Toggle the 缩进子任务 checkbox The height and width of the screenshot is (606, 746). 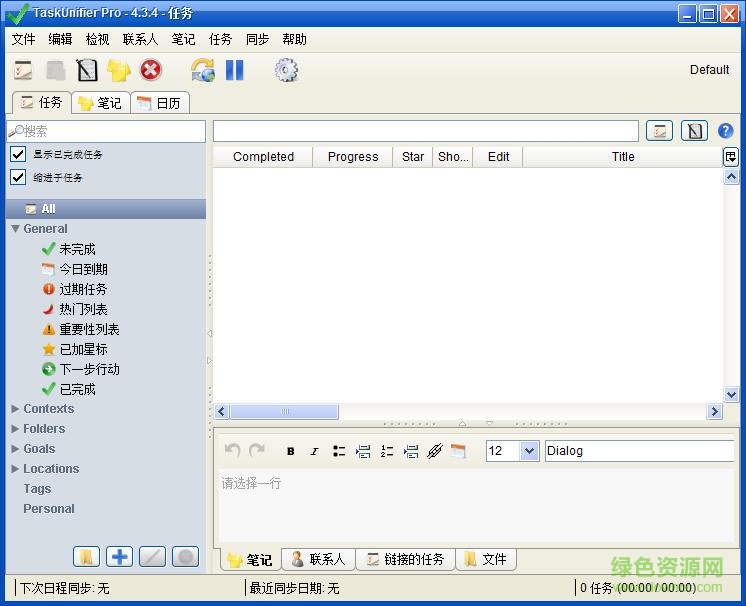(x=18, y=177)
